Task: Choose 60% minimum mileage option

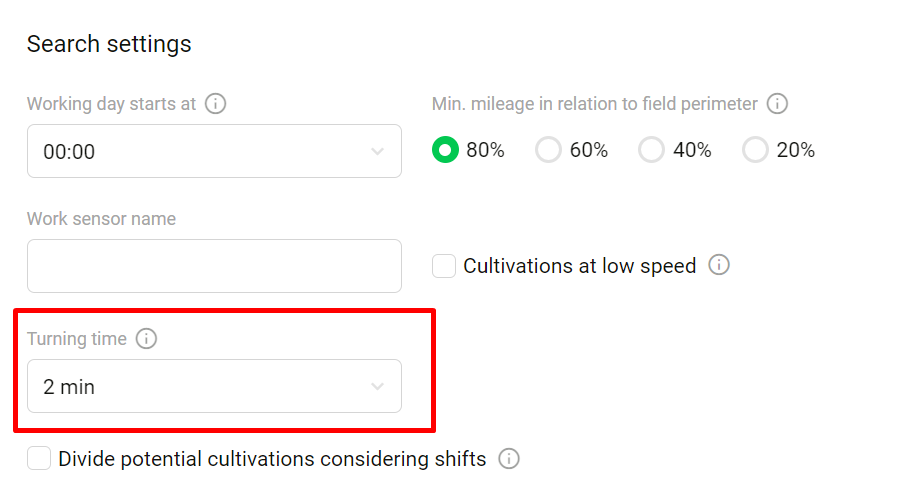Action: (x=548, y=151)
